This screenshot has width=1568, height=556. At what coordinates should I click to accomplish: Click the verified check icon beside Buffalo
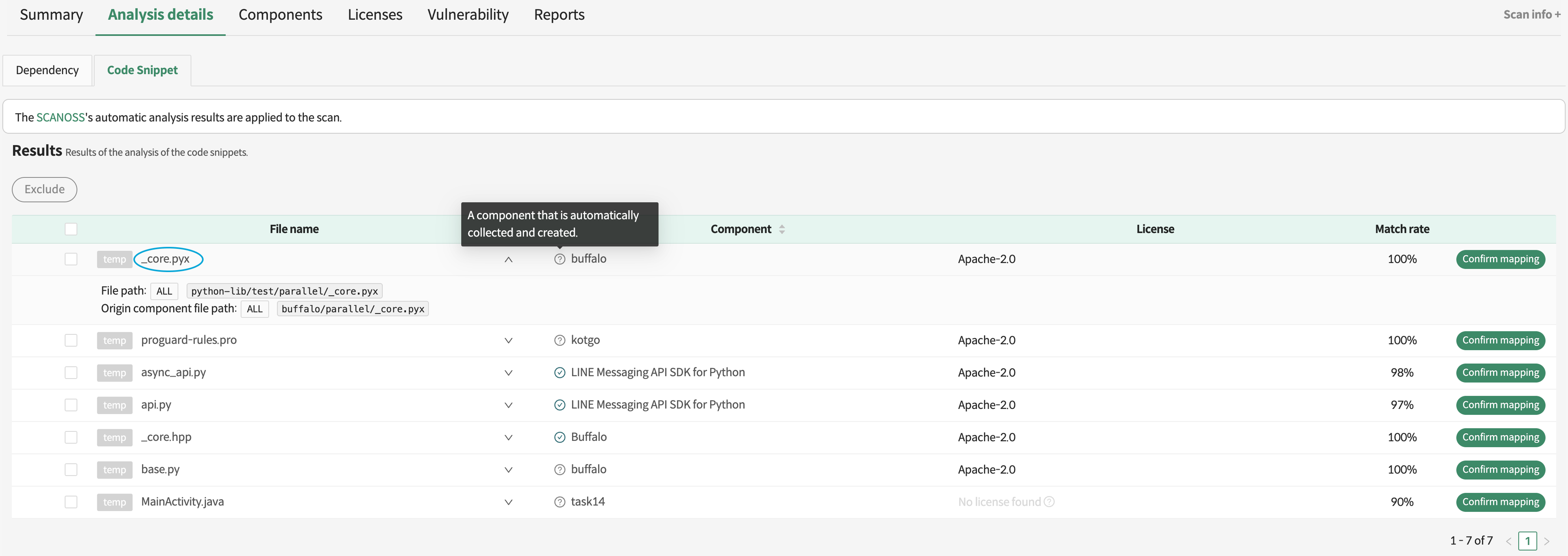click(559, 437)
